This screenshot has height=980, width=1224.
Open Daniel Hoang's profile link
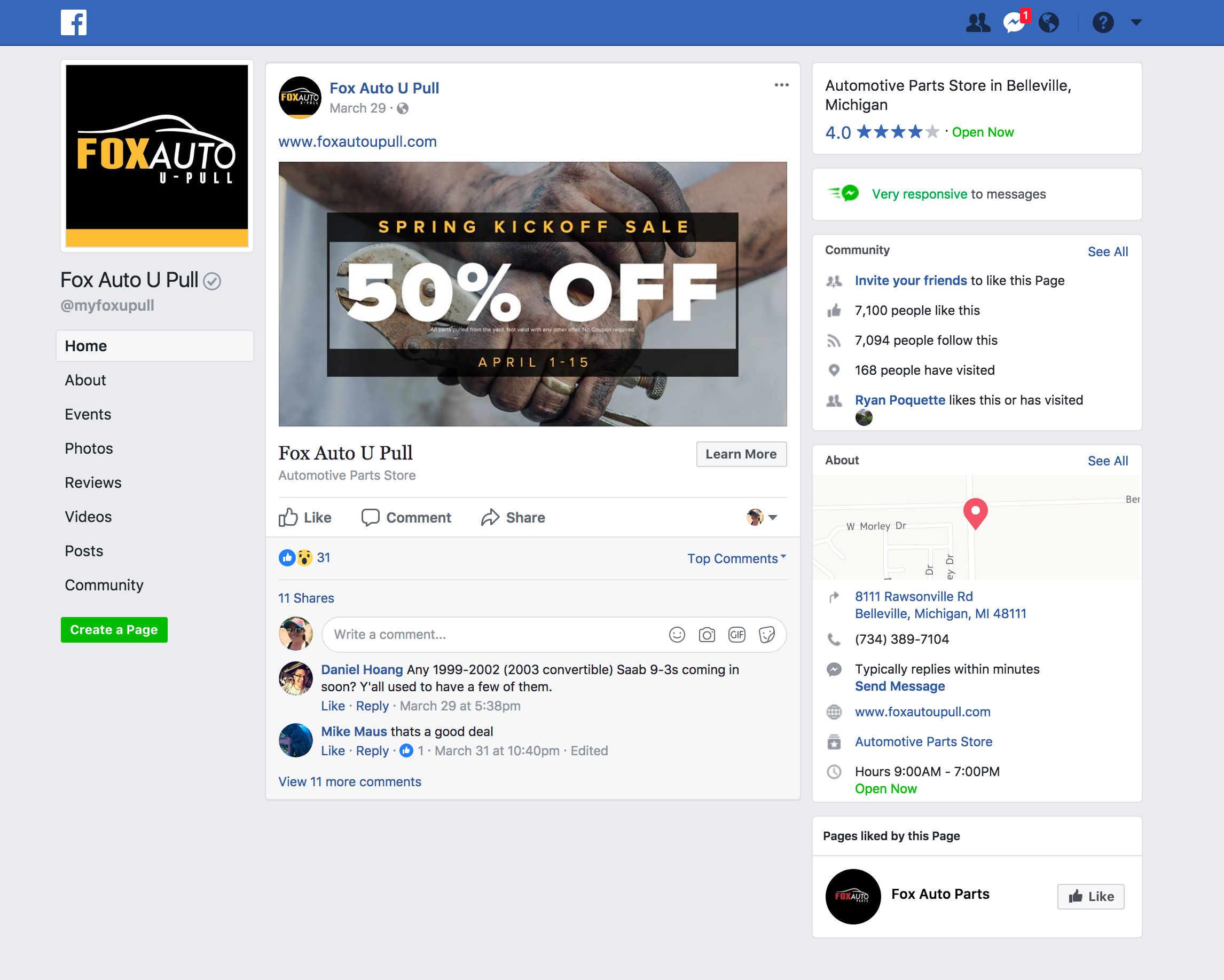pos(362,669)
